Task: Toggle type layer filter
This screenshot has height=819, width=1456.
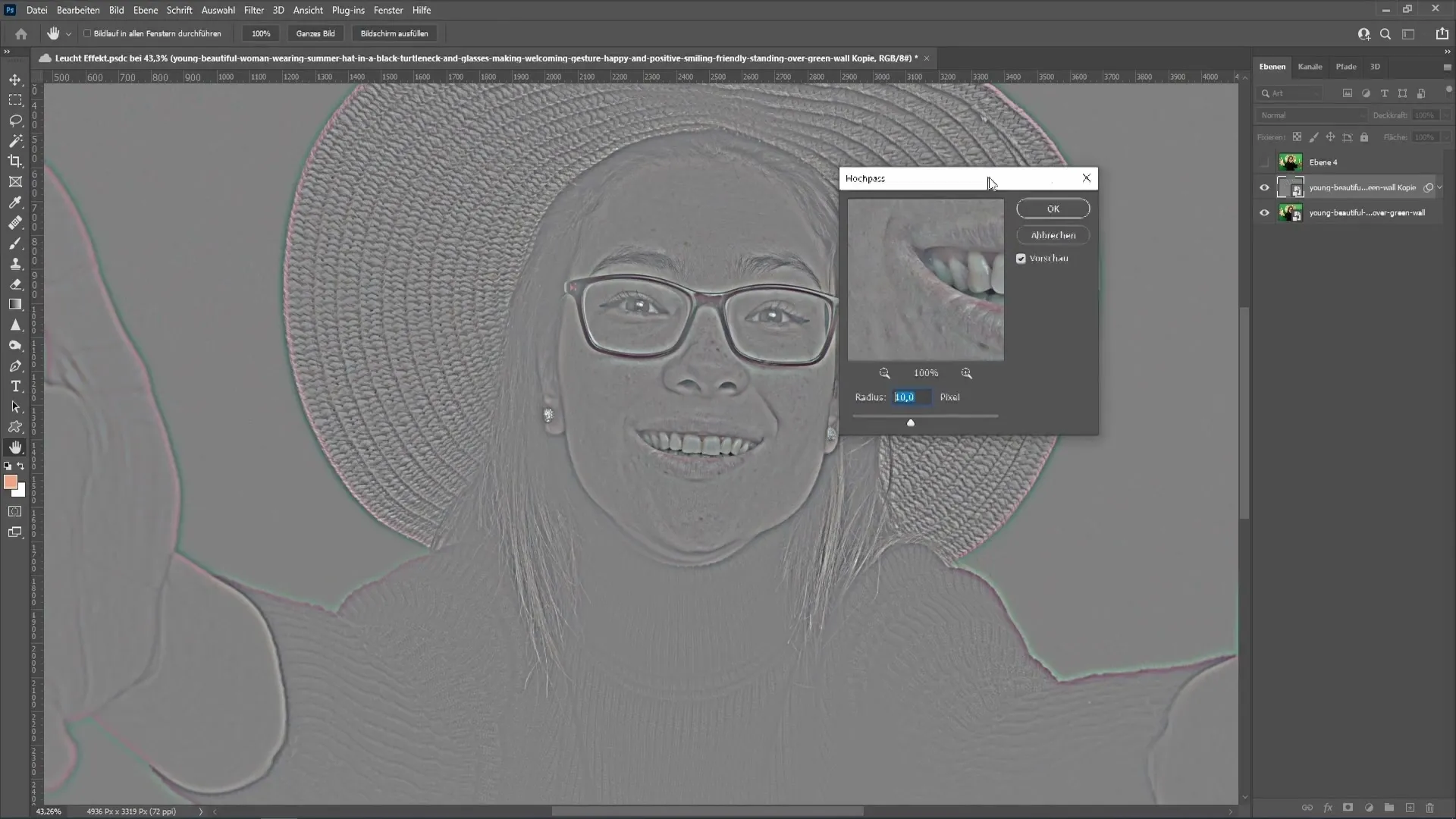Action: pos(1384,93)
